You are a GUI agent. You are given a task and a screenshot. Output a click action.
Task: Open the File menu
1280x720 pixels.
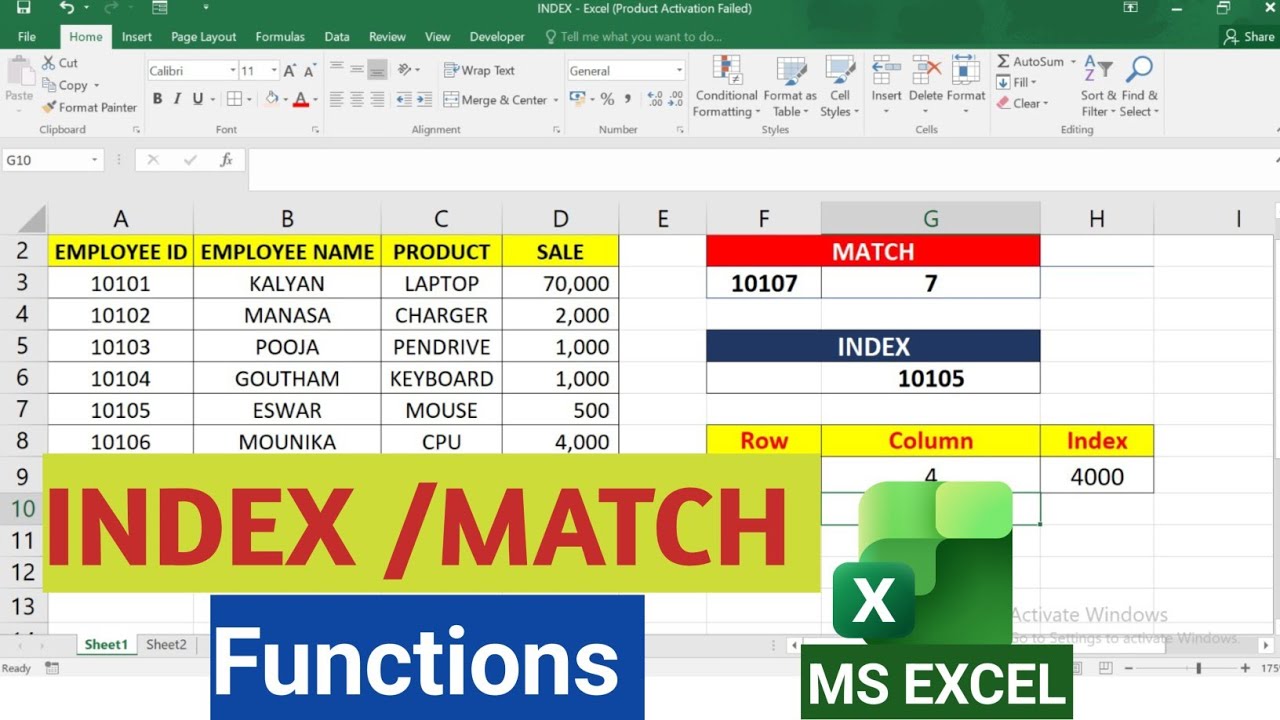27,37
